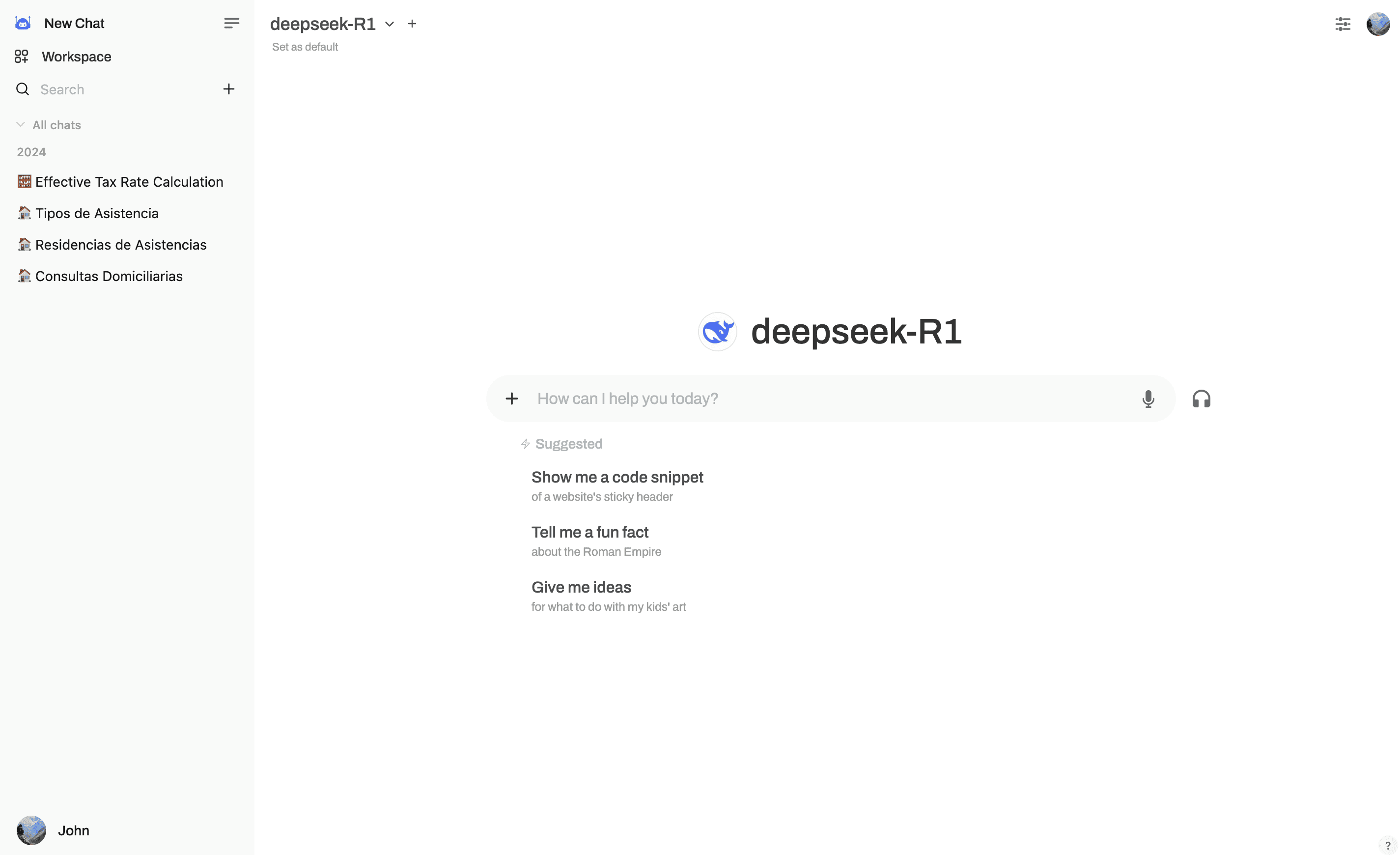Open the profile avatar menu top right
1400x855 pixels.
click(x=1378, y=24)
